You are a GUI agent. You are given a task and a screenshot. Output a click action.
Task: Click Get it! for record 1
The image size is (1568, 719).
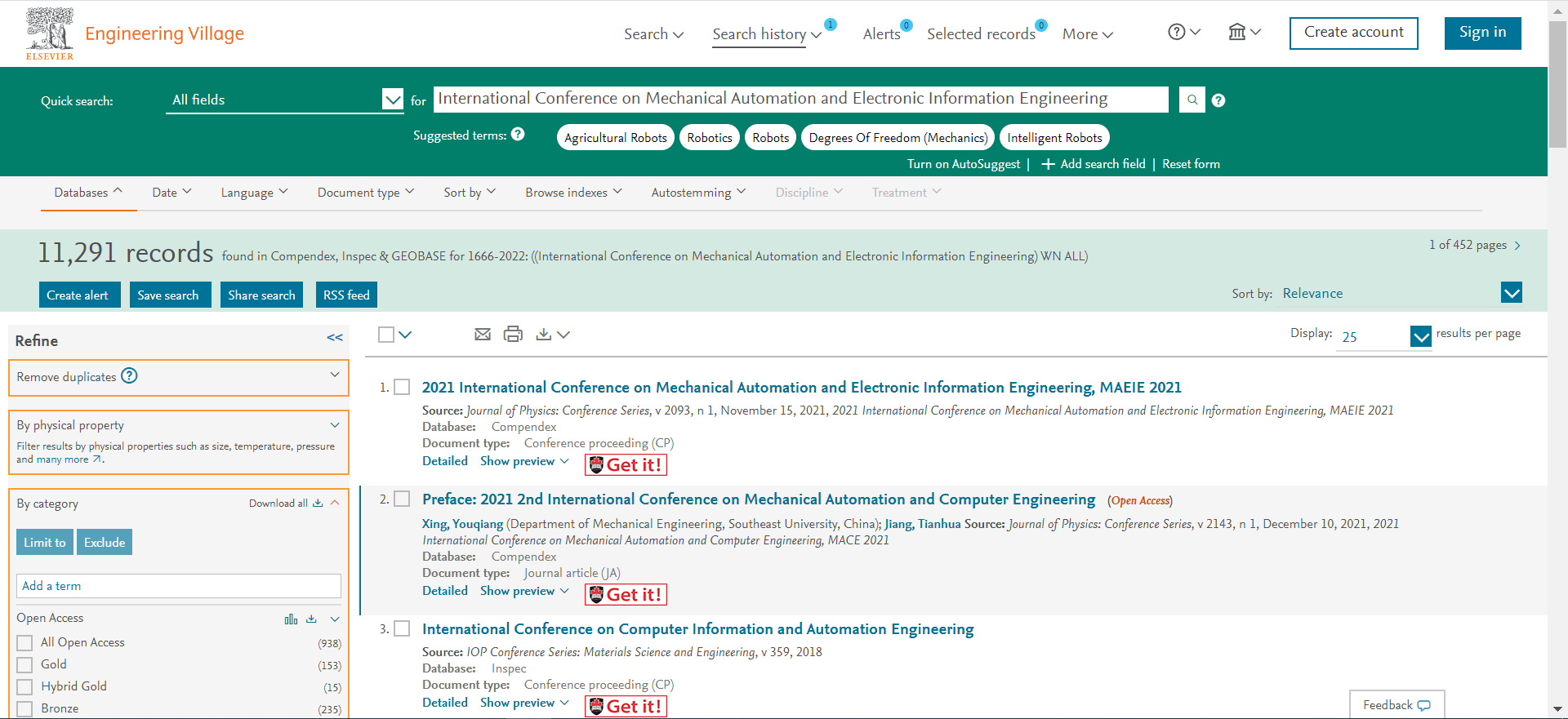626,464
